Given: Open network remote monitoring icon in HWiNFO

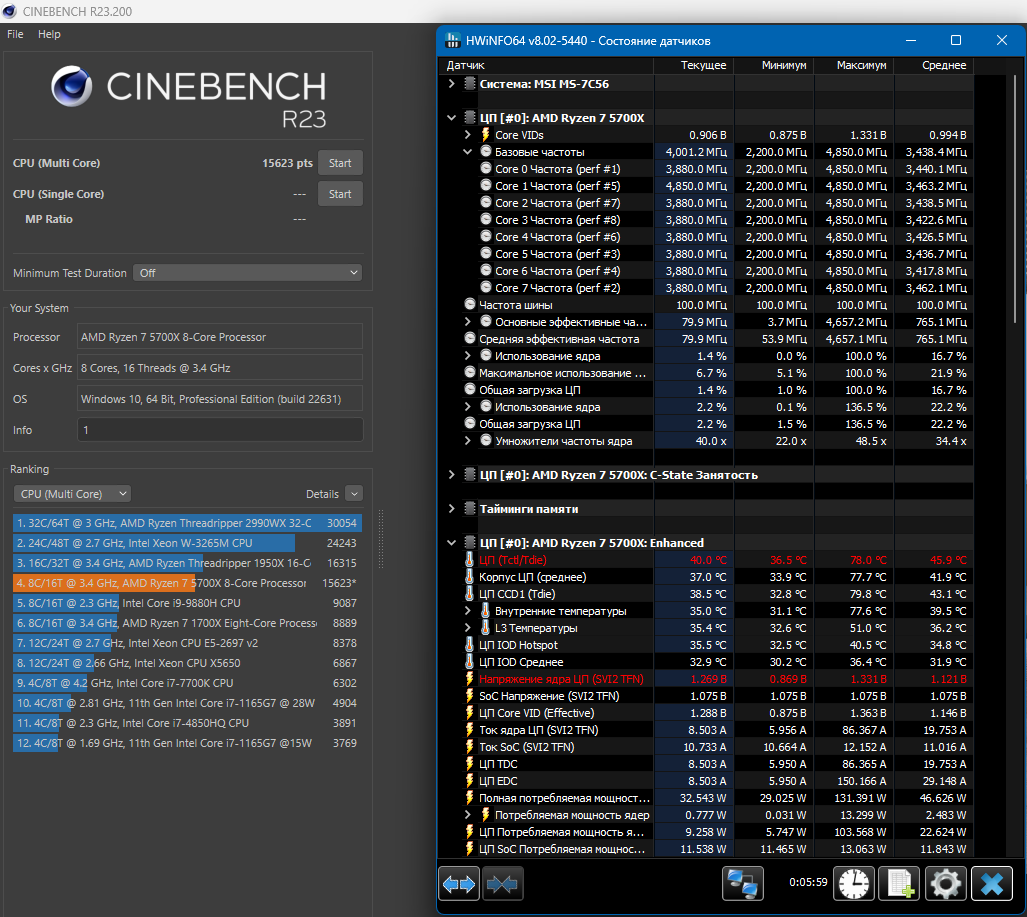Looking at the screenshot, I should (x=743, y=884).
